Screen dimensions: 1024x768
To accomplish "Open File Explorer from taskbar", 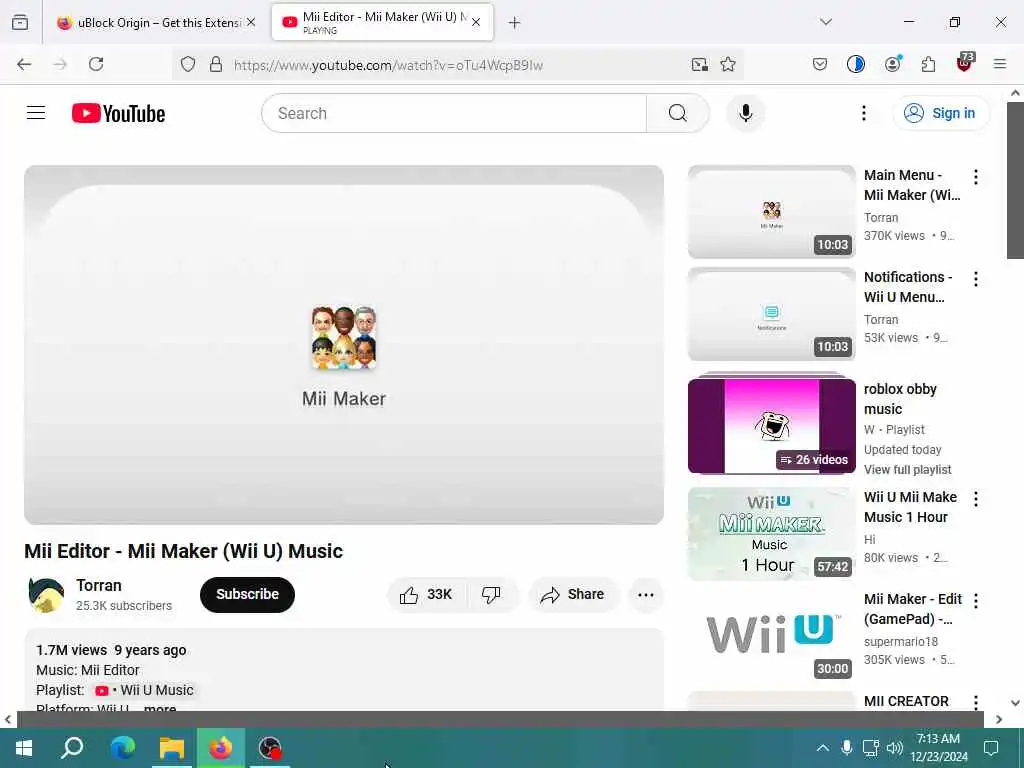I will (x=172, y=748).
